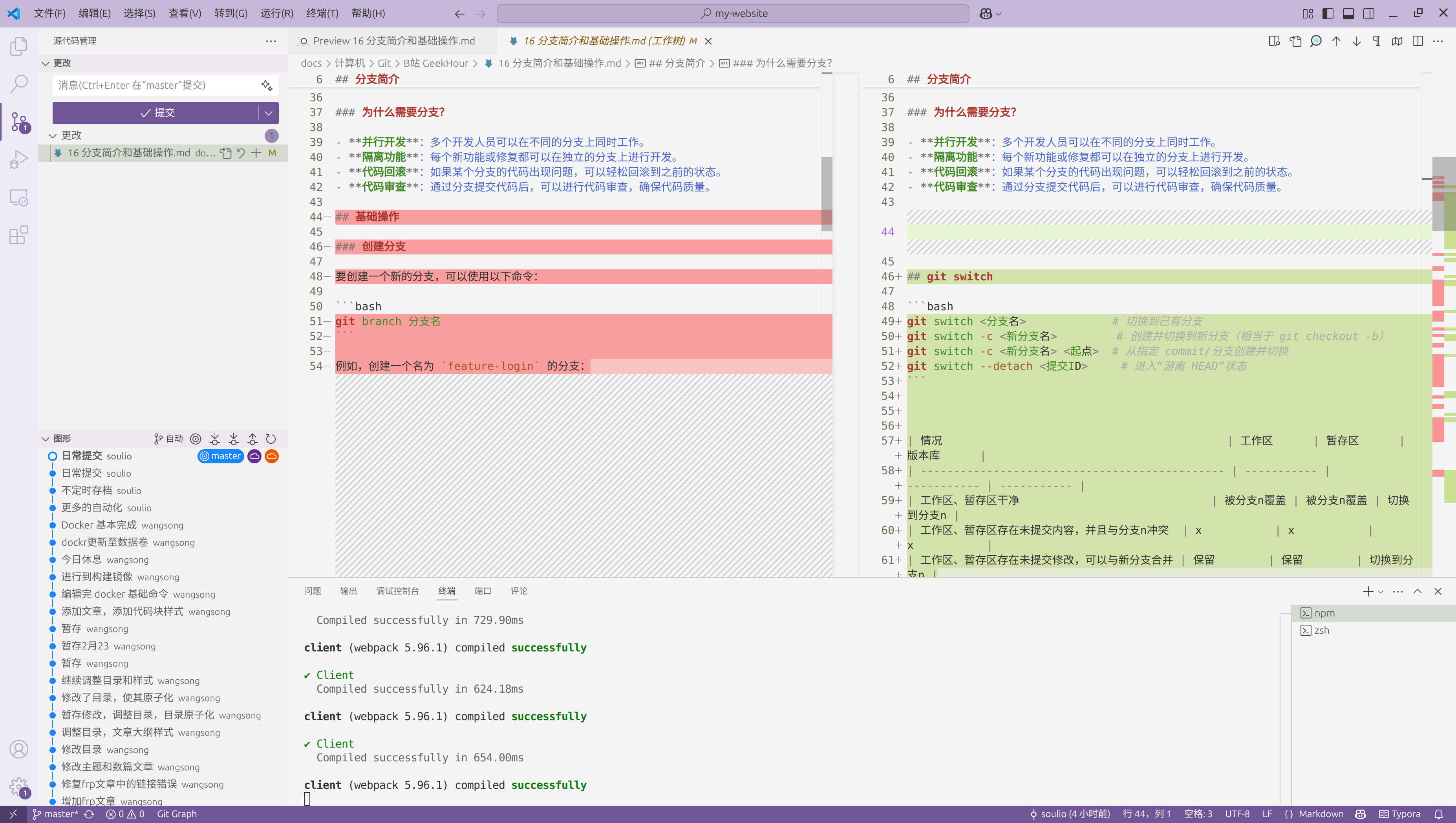Switch to the 端口 panel tab
The width and height of the screenshot is (1456, 823).
(483, 591)
